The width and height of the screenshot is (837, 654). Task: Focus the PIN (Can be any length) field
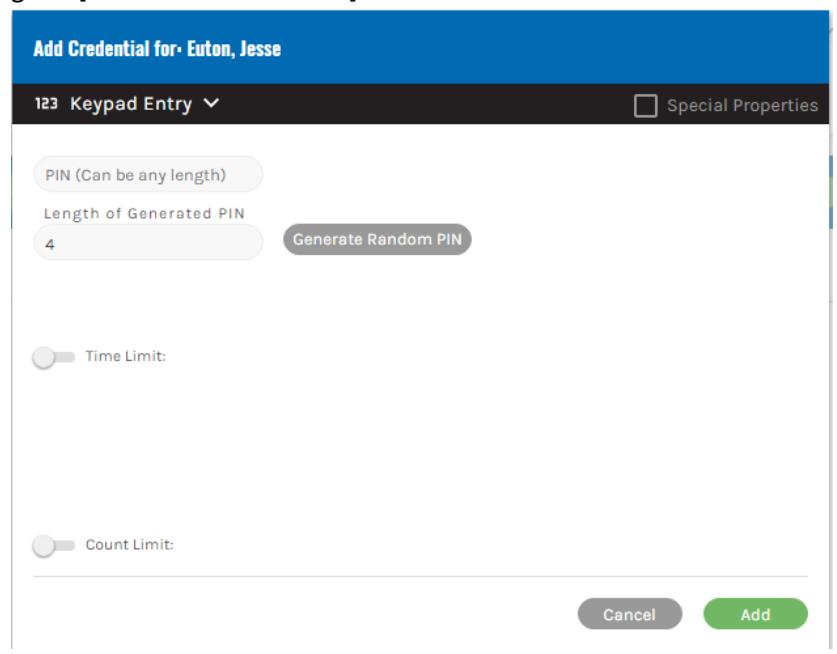[148, 175]
